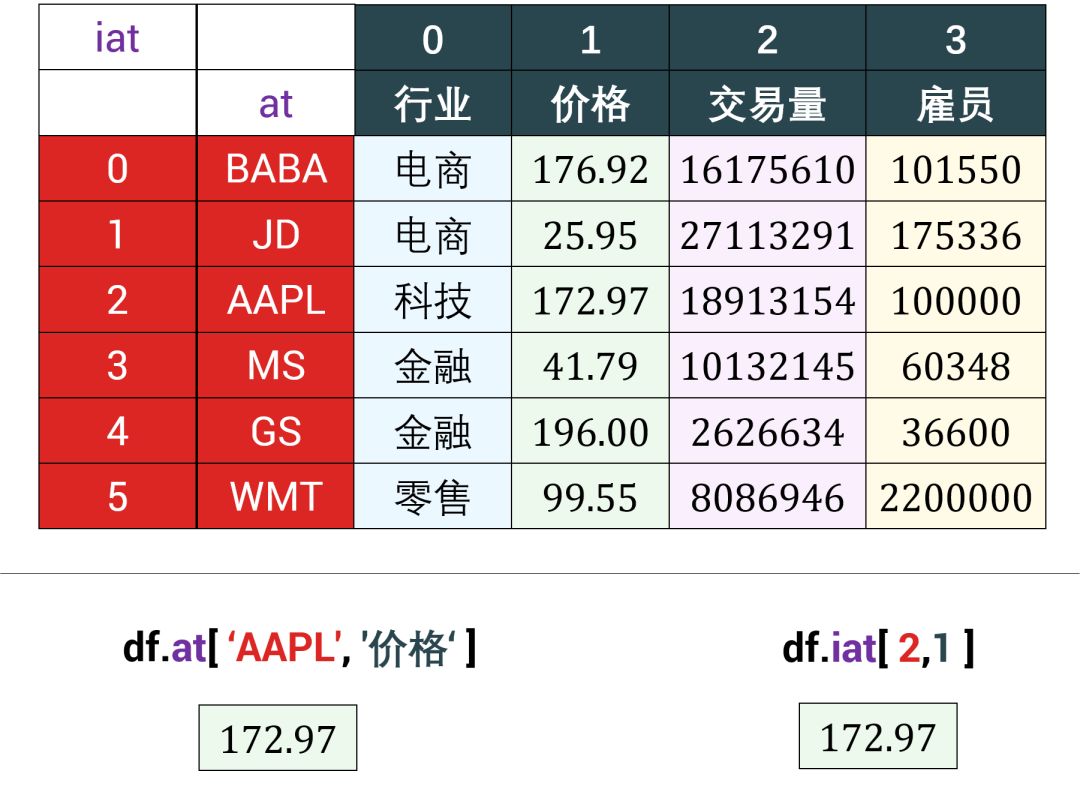This screenshot has height=786, width=1080.
Task: Select AAPL's price cell 172.97
Action: (x=588, y=300)
